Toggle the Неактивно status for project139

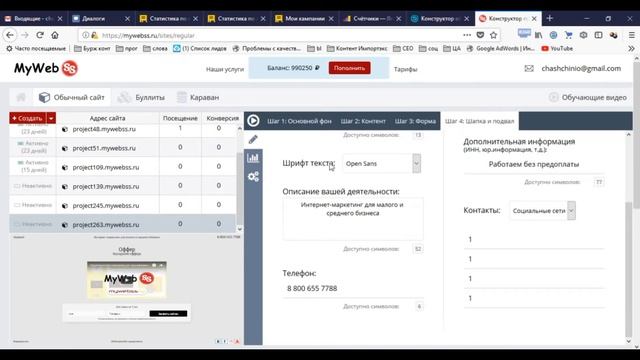(x=33, y=186)
